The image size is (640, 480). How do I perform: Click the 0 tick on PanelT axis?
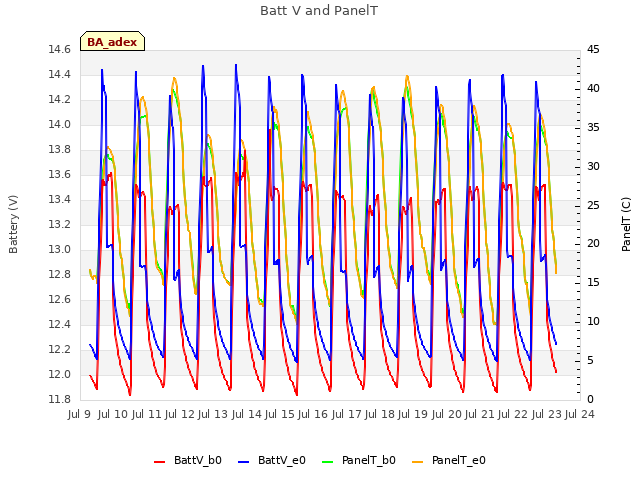[x=589, y=399]
